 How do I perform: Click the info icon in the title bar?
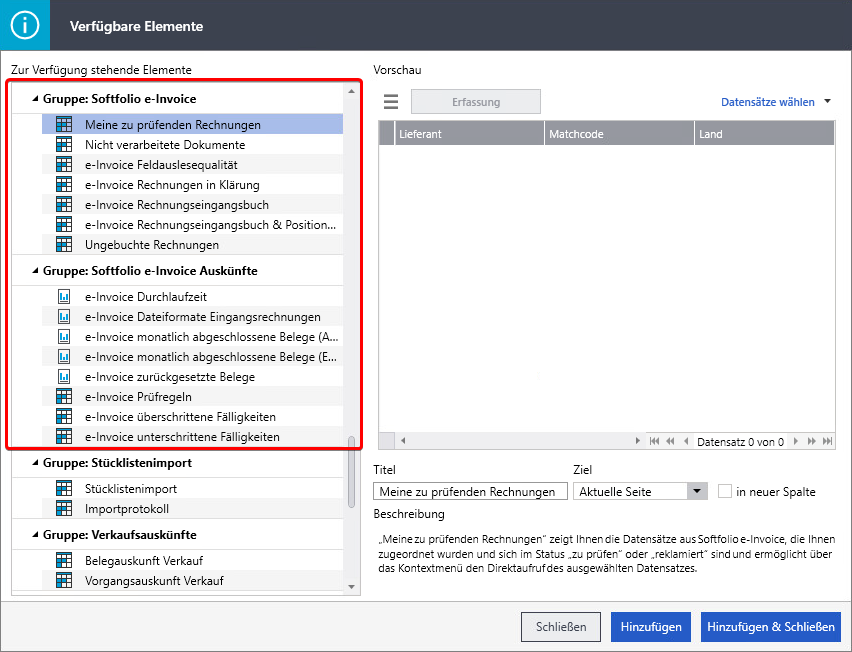(24, 26)
